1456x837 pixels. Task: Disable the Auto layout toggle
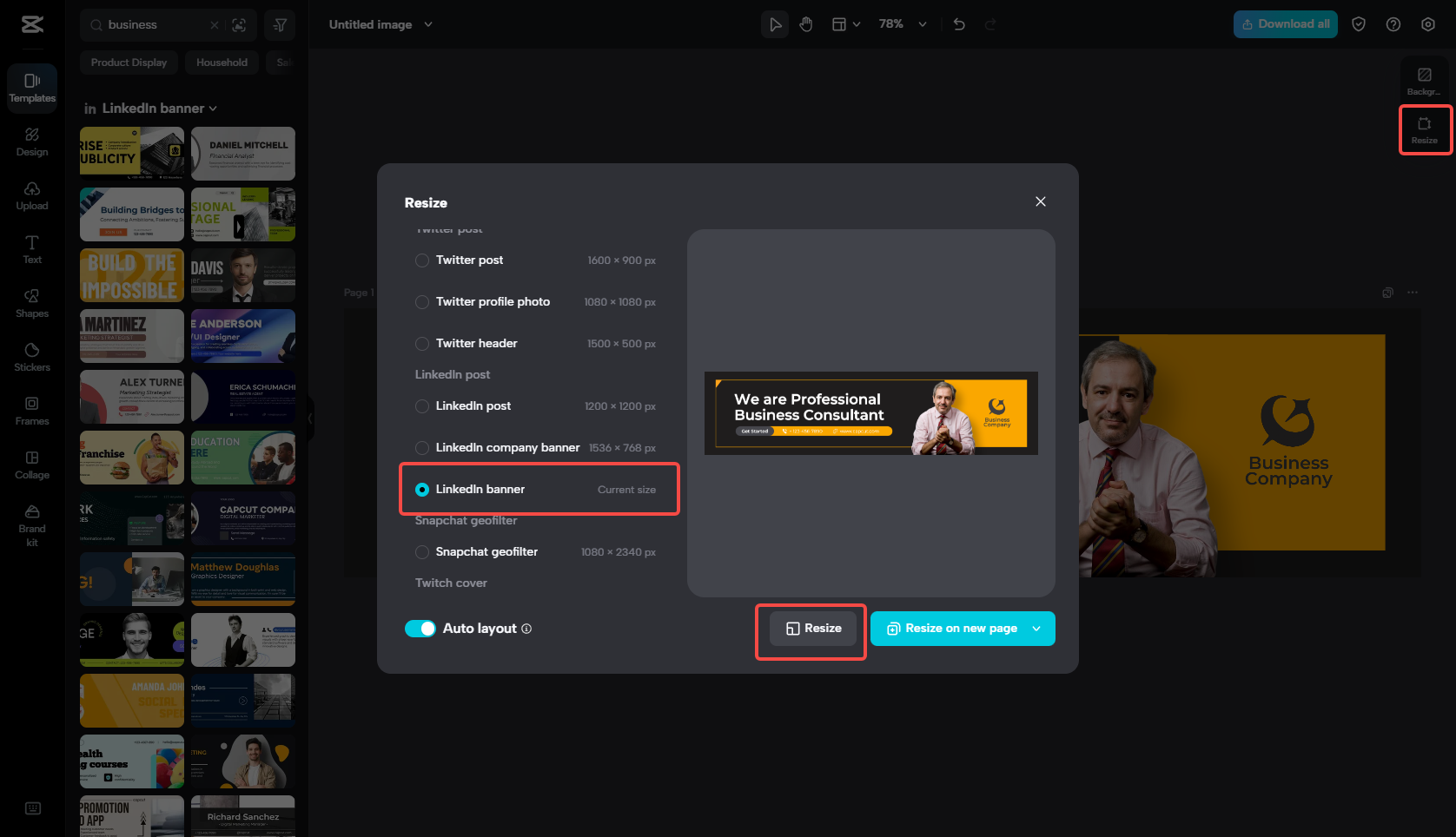coord(420,628)
